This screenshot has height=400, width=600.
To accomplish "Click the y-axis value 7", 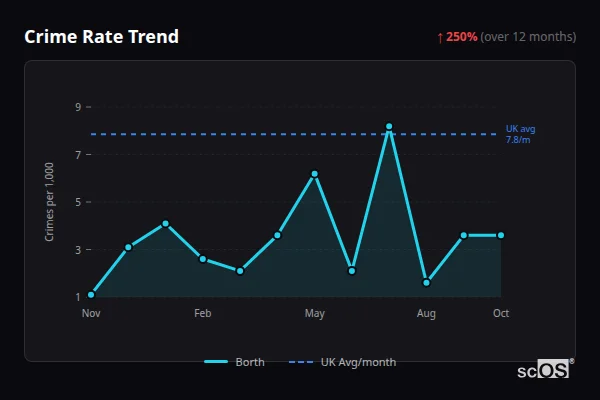I will click(78, 155).
